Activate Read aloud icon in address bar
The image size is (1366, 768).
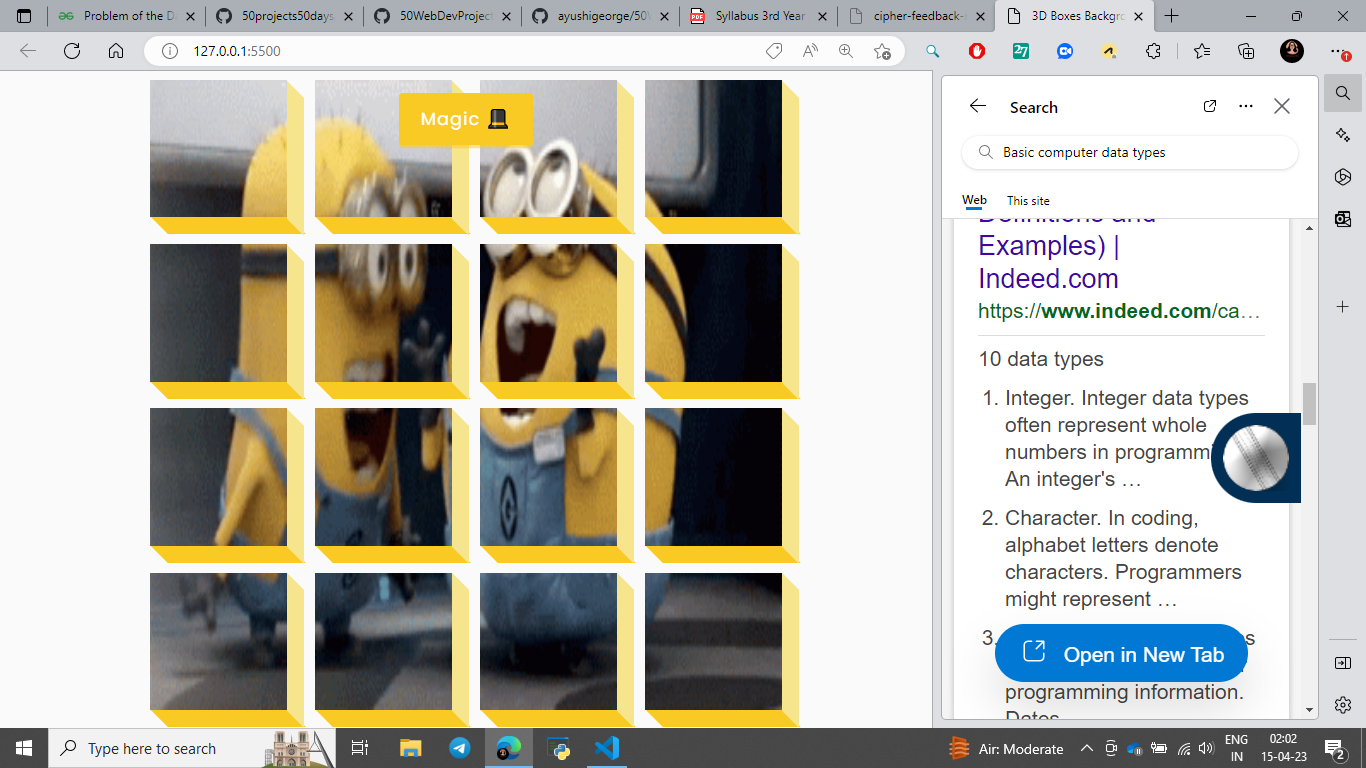pos(810,51)
